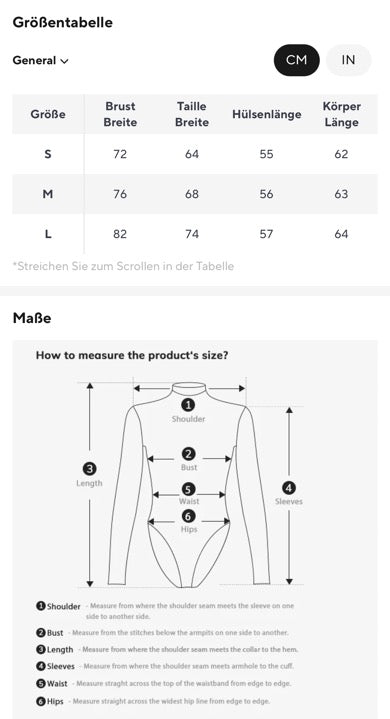The image size is (390, 719).
Task: Click the number 5 Waist marker in diagram
Action: (188, 489)
